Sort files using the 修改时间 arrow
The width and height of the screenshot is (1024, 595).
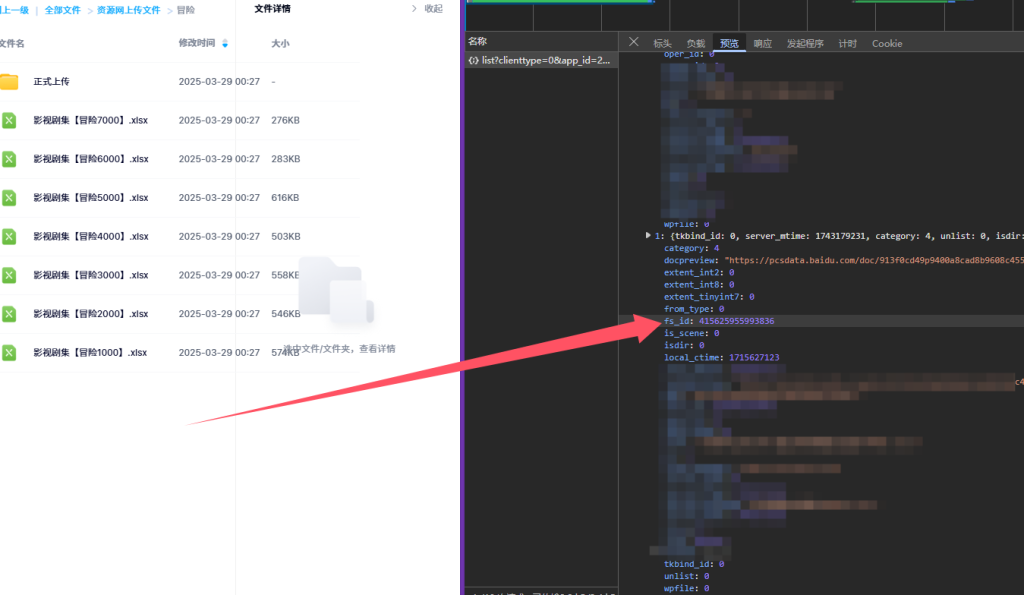click(x=225, y=44)
